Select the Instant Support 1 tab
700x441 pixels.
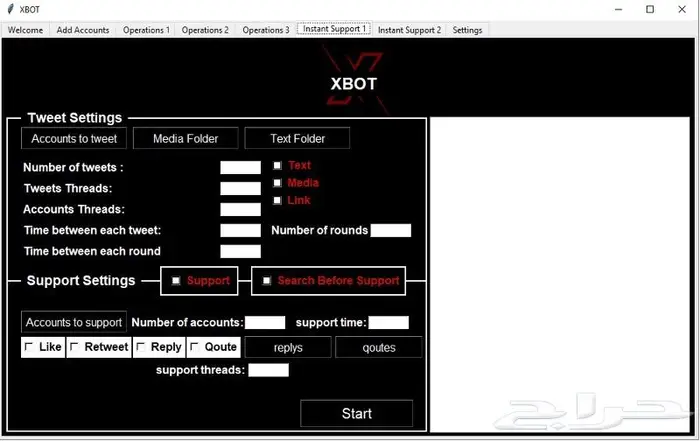click(x=334, y=29)
